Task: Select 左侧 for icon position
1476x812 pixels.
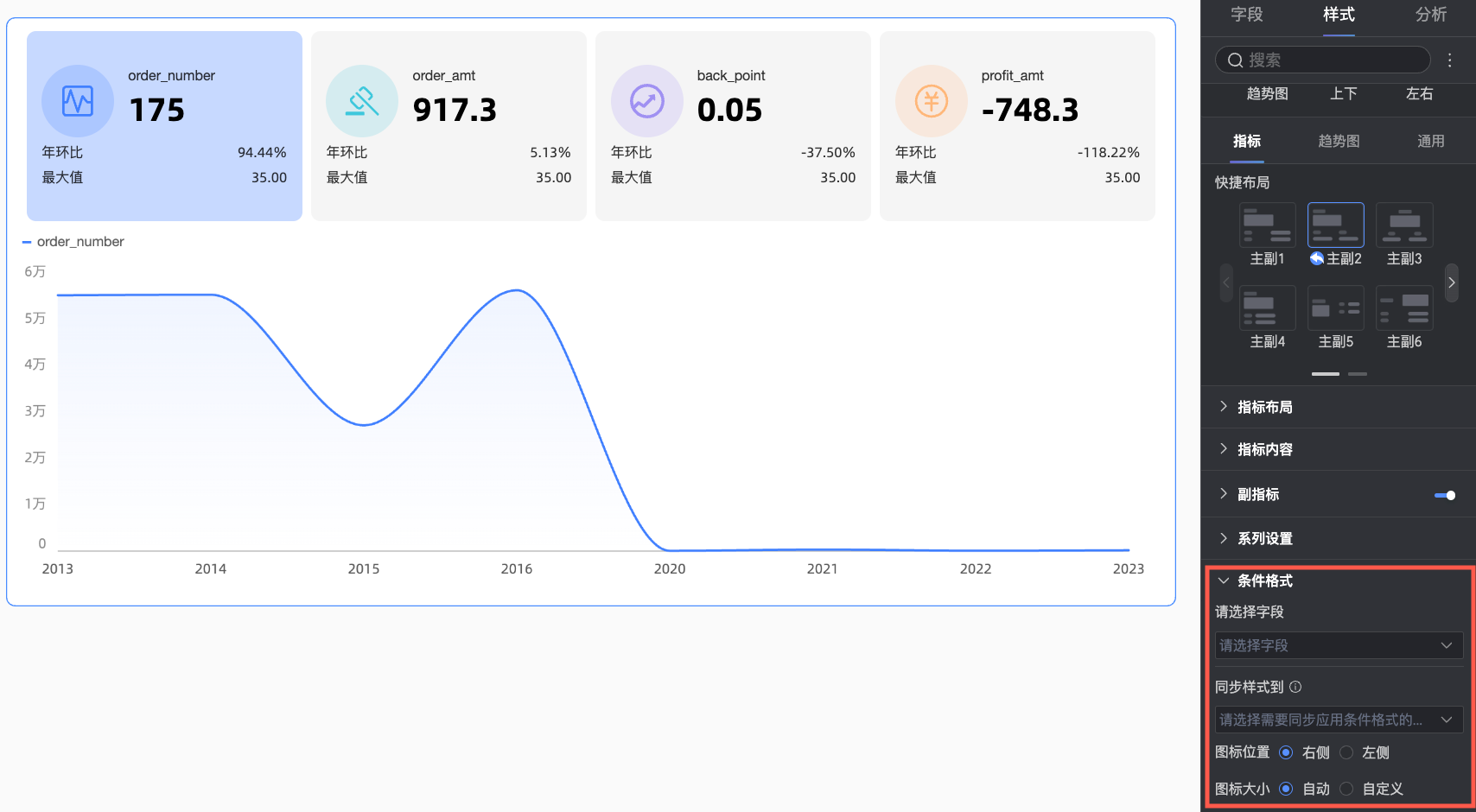Action: click(x=1346, y=752)
